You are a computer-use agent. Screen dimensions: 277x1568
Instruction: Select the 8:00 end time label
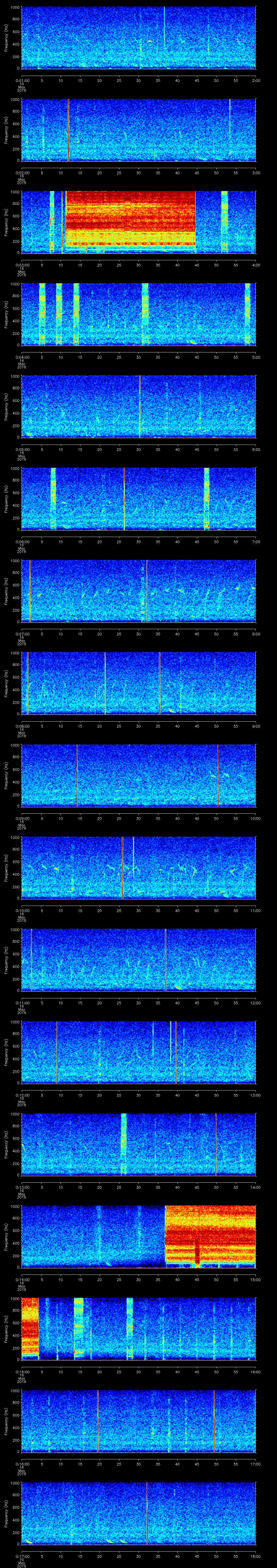256,634
